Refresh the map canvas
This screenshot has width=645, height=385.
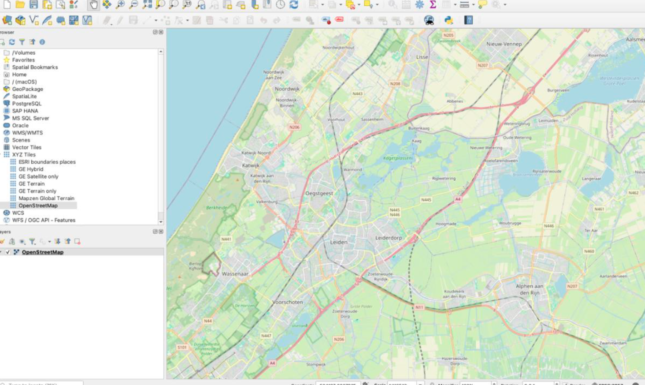tap(294, 5)
